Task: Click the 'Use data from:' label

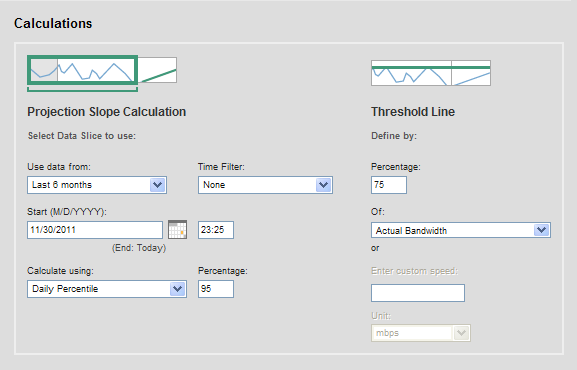Action: click(x=59, y=167)
